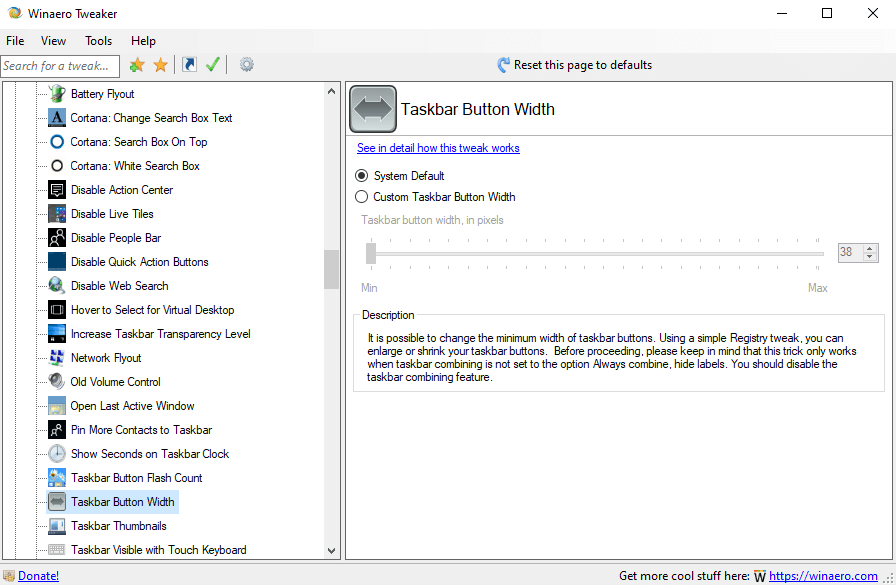
Task: Click the create shortcut toolbar icon
Action: [x=189, y=65]
